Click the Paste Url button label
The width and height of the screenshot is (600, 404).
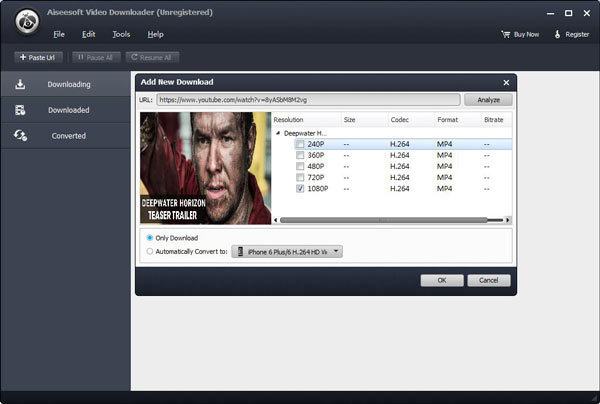click(x=41, y=58)
